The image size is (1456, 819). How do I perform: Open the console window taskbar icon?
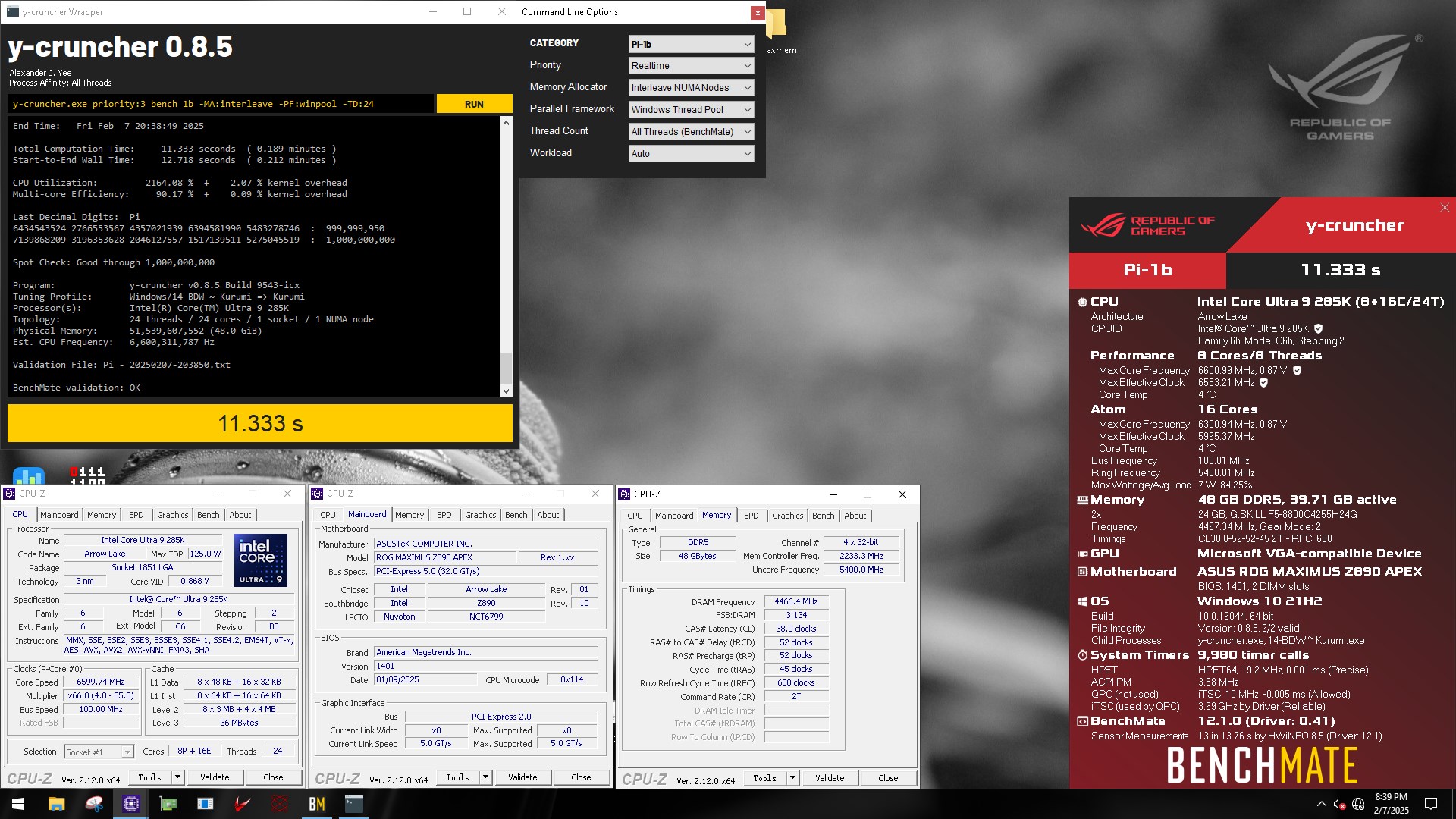pos(354,804)
